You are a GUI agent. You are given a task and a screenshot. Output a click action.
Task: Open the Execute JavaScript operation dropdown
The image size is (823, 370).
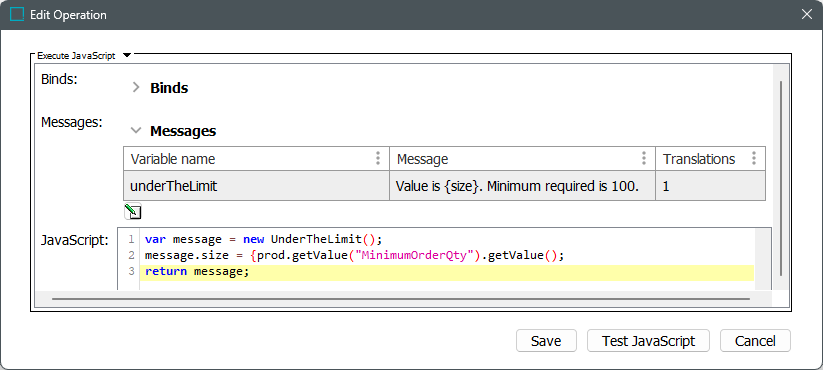(x=126, y=55)
